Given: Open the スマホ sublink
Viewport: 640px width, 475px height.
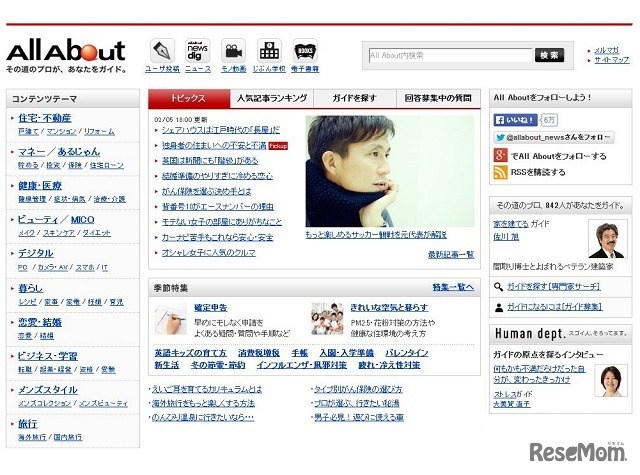Looking at the screenshot, I should (x=85, y=268).
